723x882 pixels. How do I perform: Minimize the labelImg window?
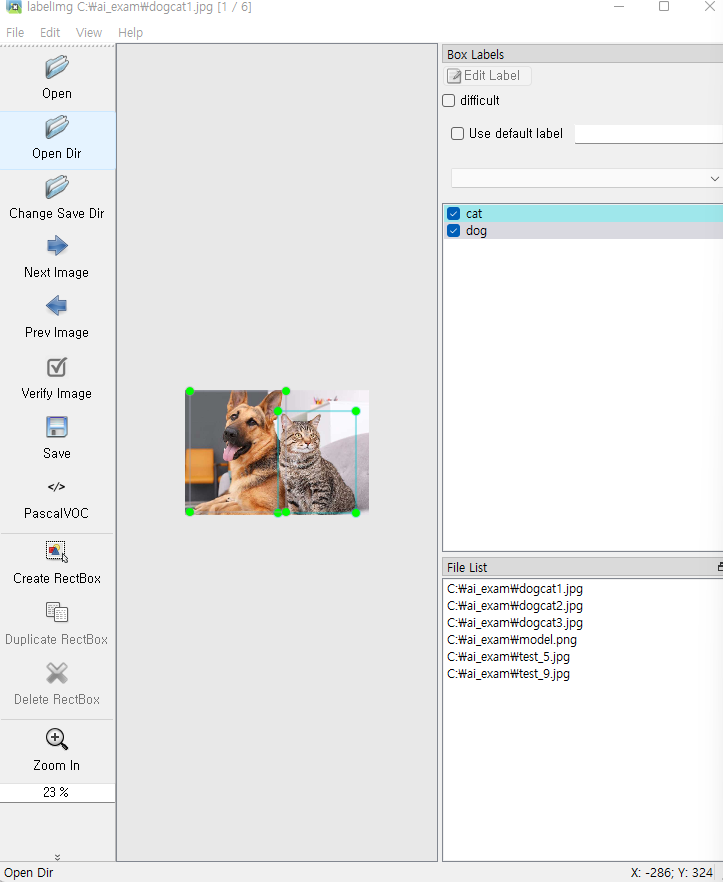click(619, 7)
